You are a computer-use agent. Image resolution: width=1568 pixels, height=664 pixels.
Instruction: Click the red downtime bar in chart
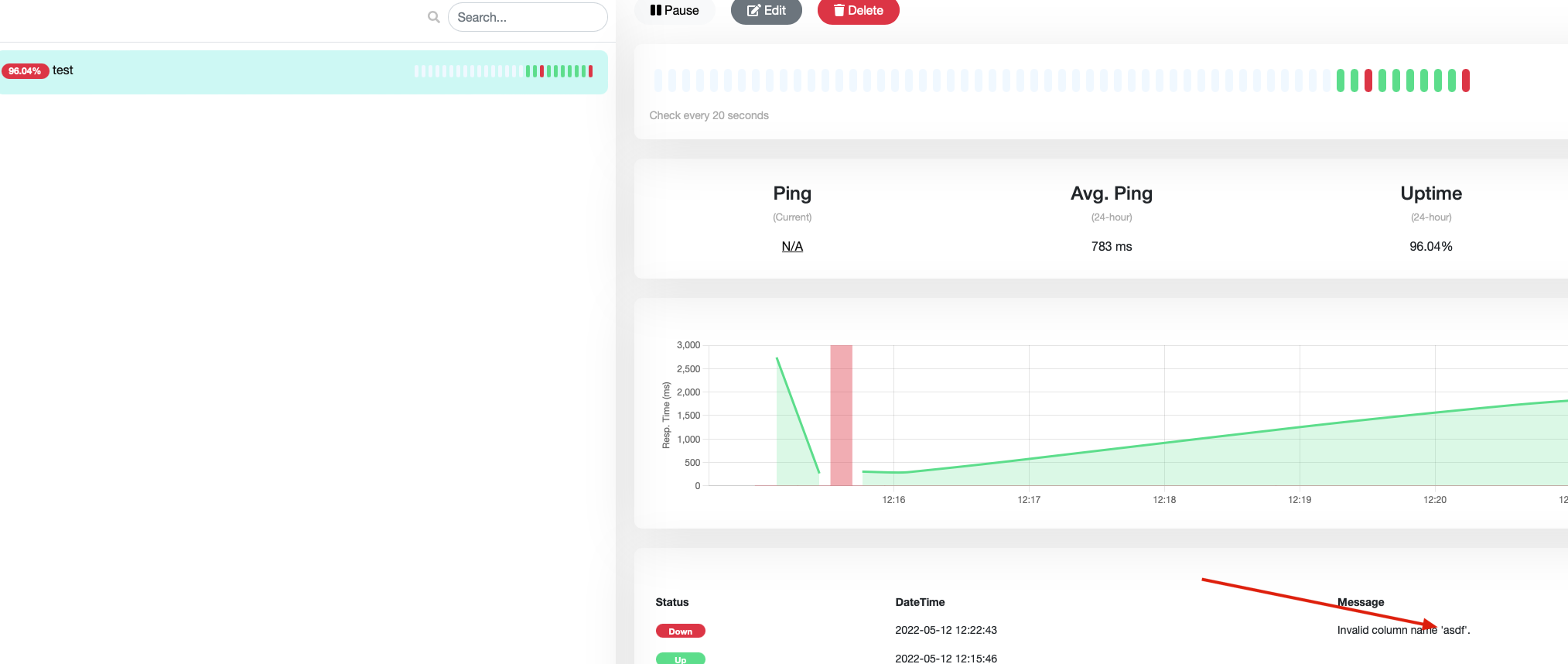[x=841, y=415]
